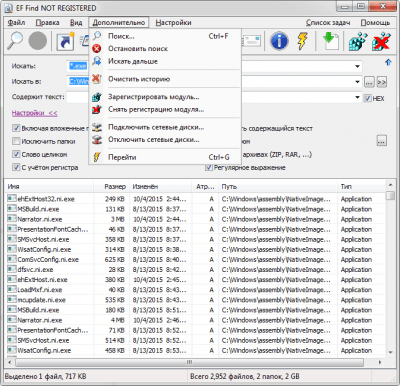The width and height of the screenshot is (400, 386).
Task: Click the icon beside Отключить сетевые диски
Action: (97, 140)
